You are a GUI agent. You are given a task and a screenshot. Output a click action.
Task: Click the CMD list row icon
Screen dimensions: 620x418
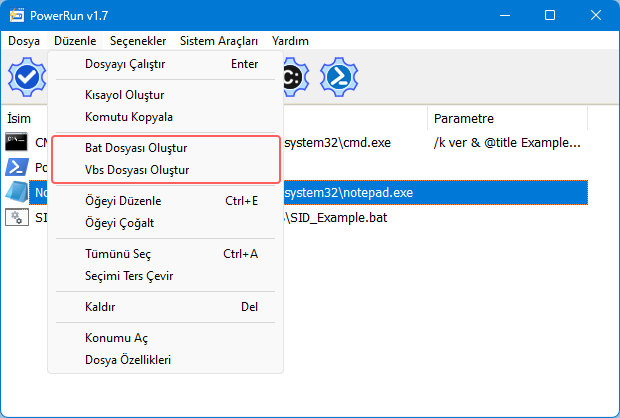pos(17,142)
